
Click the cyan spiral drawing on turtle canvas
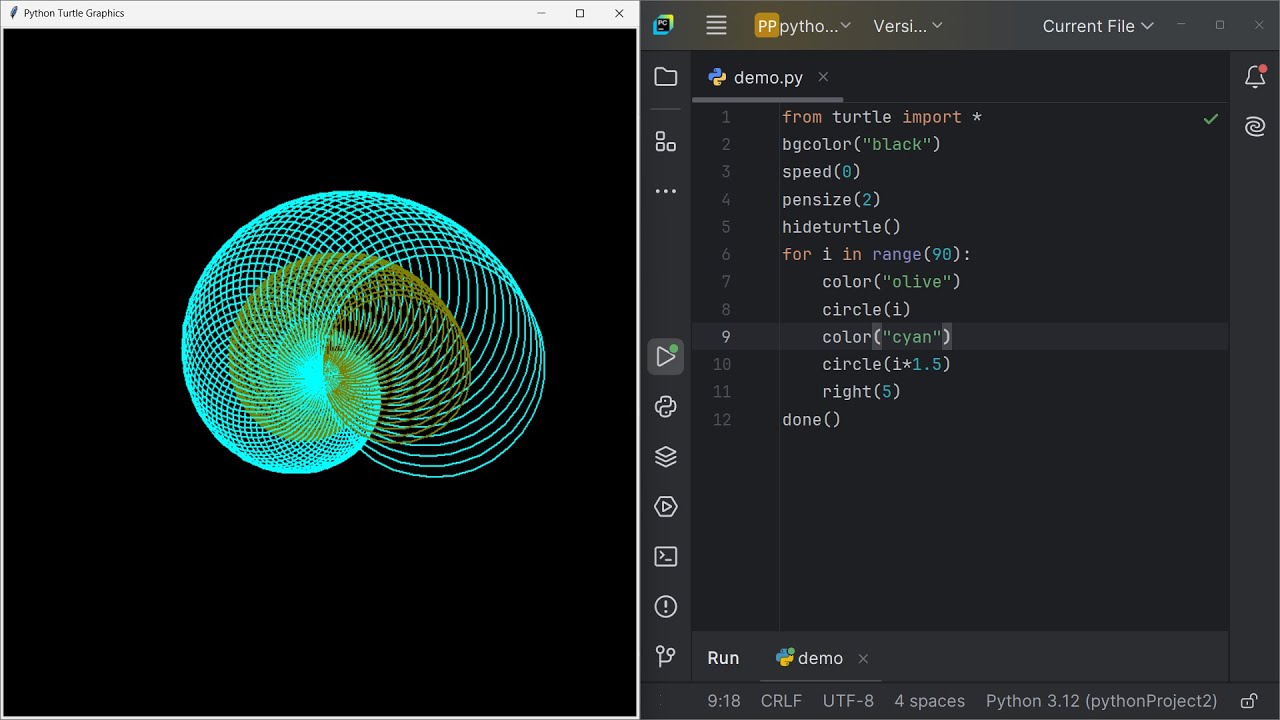pyautogui.click(x=363, y=334)
